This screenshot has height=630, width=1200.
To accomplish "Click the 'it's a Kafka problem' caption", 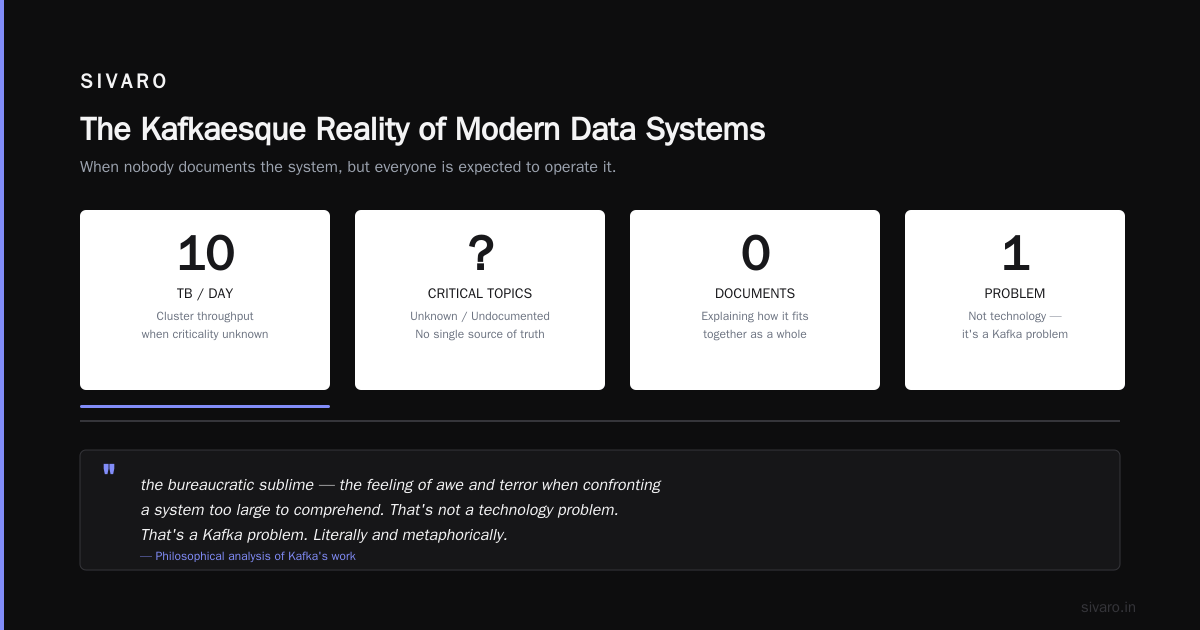I will (x=1015, y=334).
